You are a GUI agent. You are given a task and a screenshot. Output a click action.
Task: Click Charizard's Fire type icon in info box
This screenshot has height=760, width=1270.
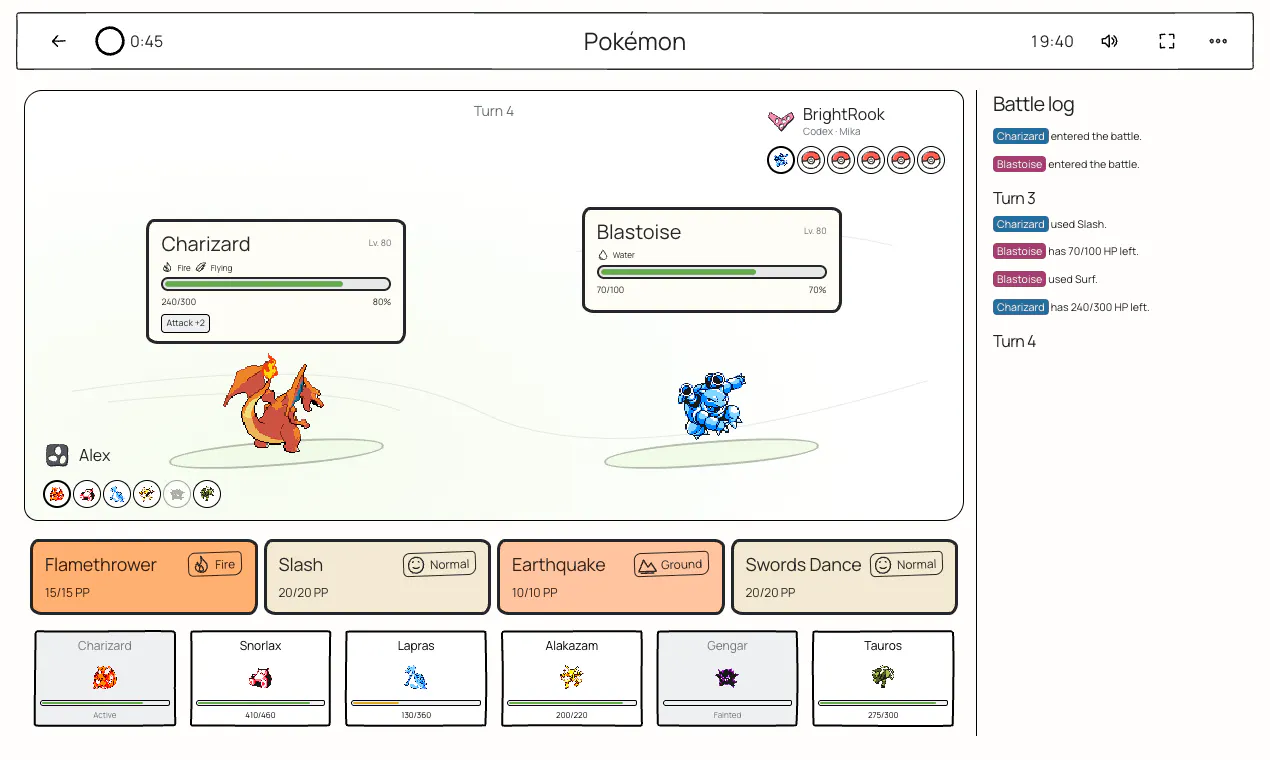tap(167, 268)
